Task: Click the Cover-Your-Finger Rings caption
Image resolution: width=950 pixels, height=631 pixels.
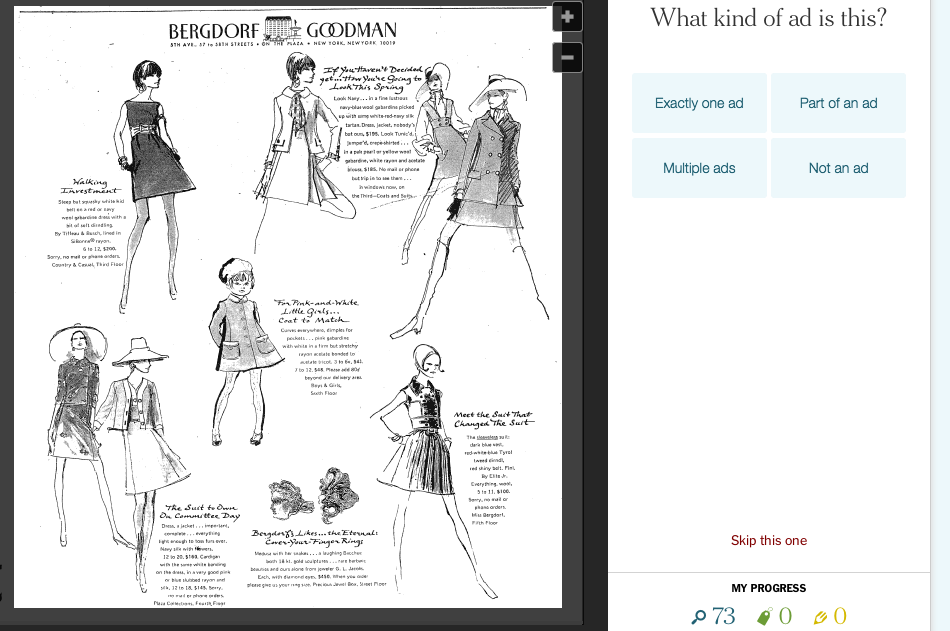Action: pyautogui.click(x=314, y=537)
